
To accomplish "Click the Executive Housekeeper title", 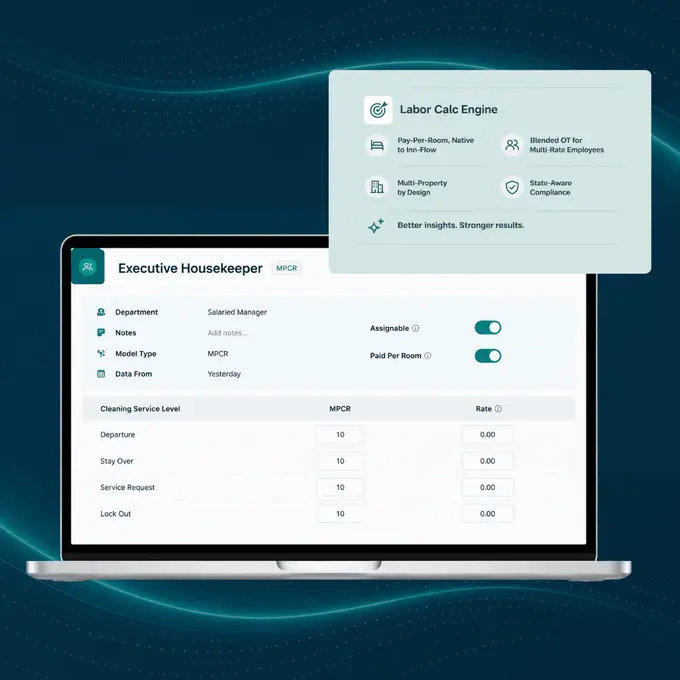I will click(190, 268).
